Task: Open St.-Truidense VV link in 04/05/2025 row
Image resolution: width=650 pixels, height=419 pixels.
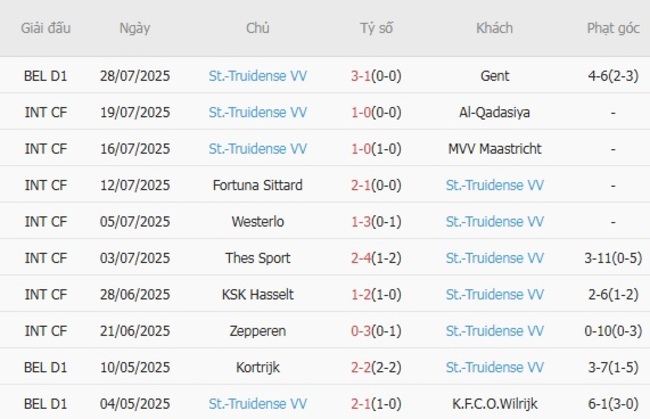Action: [257, 403]
